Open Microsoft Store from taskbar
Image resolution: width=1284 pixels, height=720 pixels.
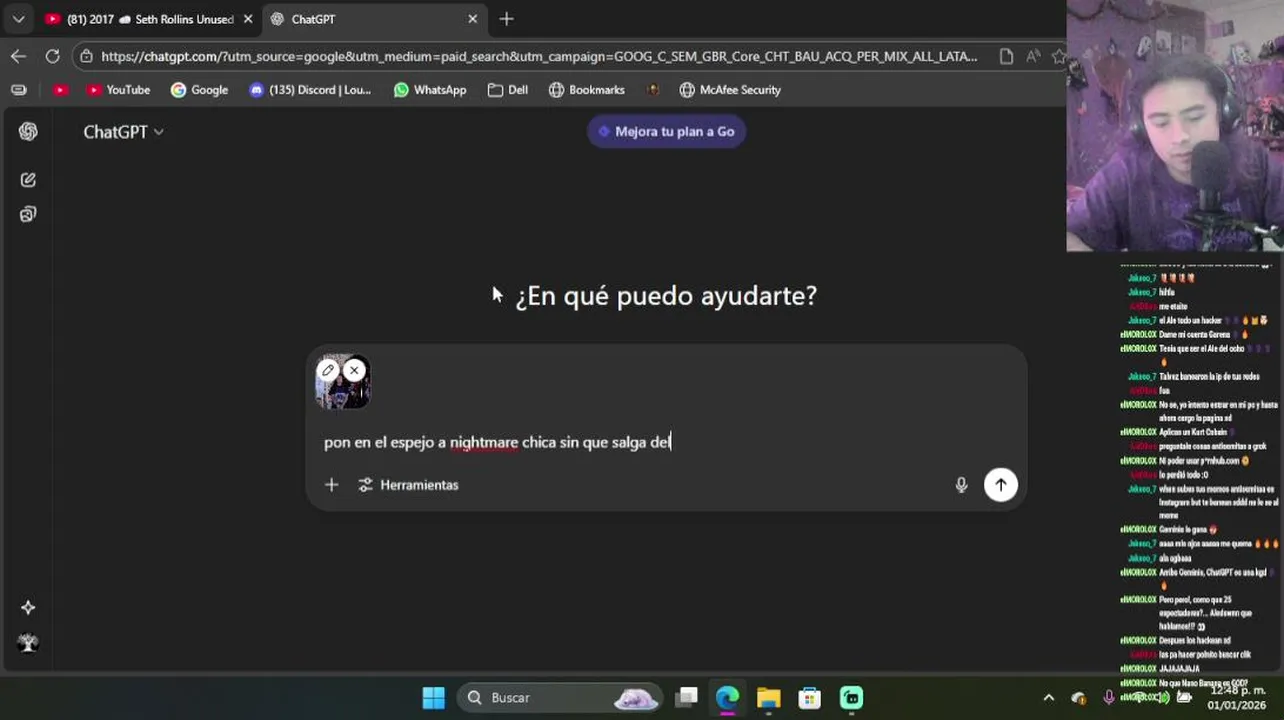click(x=809, y=698)
